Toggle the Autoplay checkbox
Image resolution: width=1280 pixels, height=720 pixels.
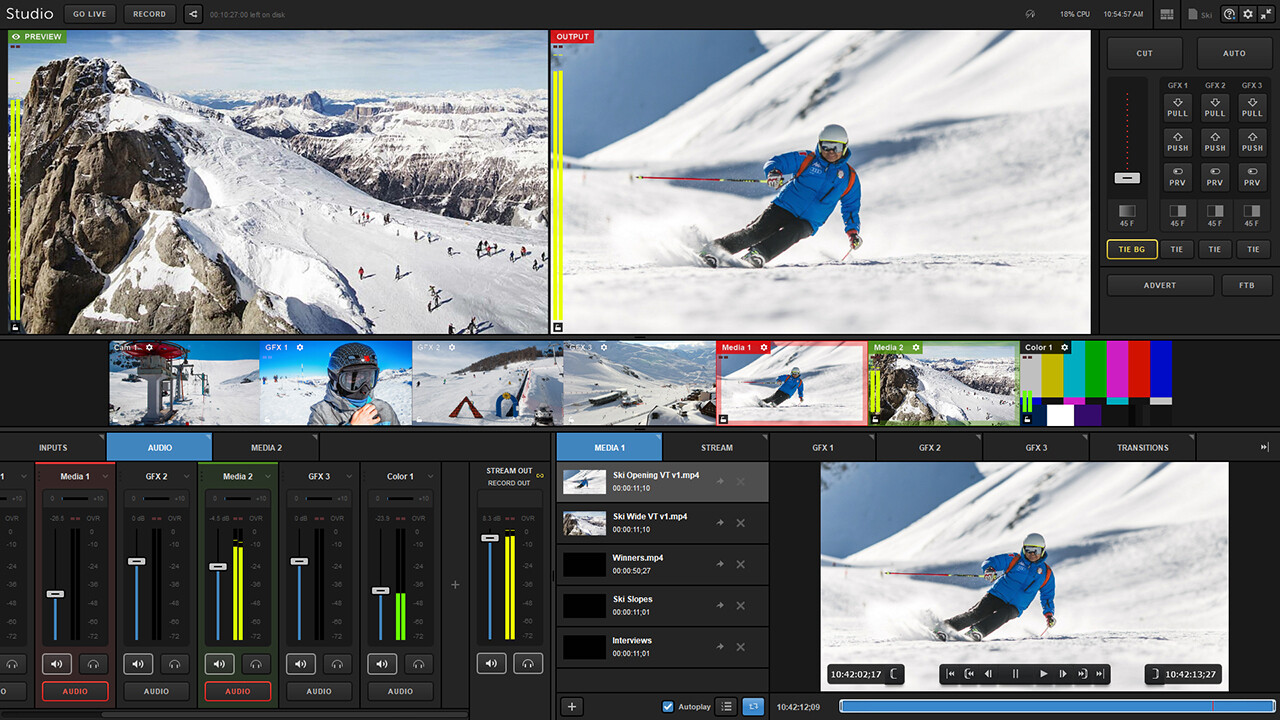[668, 706]
